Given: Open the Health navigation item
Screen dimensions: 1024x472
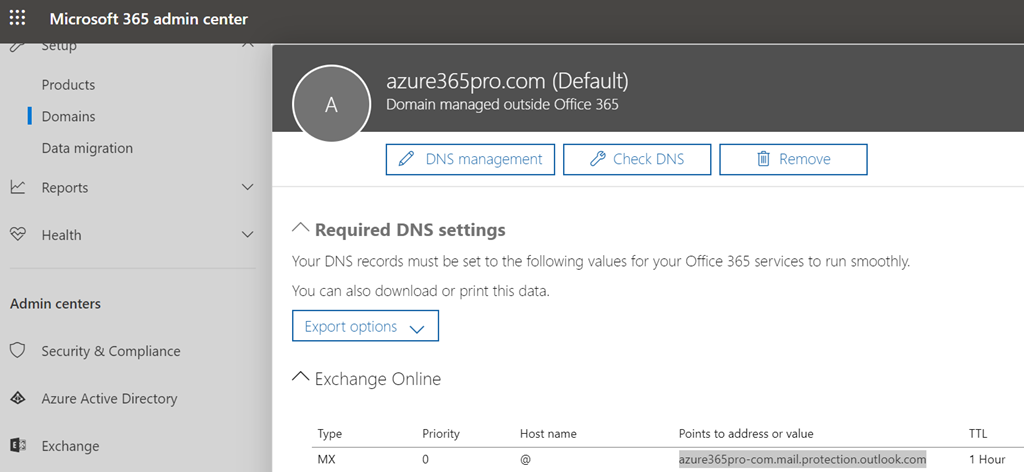Looking at the screenshot, I should tap(61, 234).
